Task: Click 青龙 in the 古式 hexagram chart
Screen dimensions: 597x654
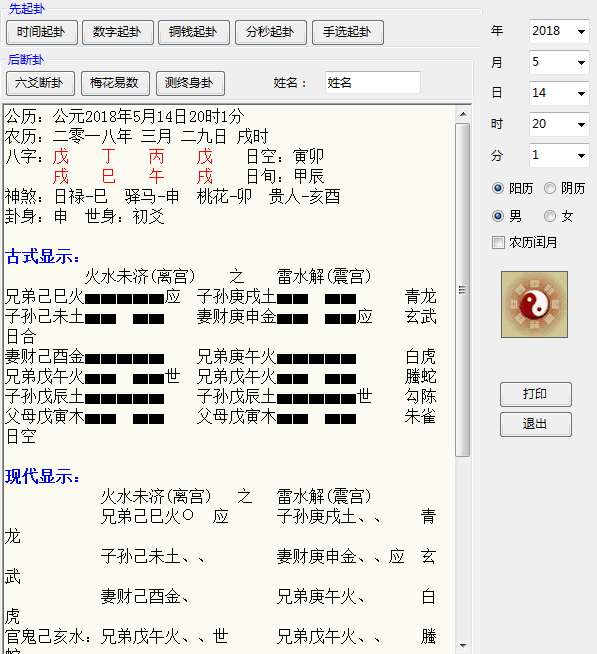Action: pos(421,297)
